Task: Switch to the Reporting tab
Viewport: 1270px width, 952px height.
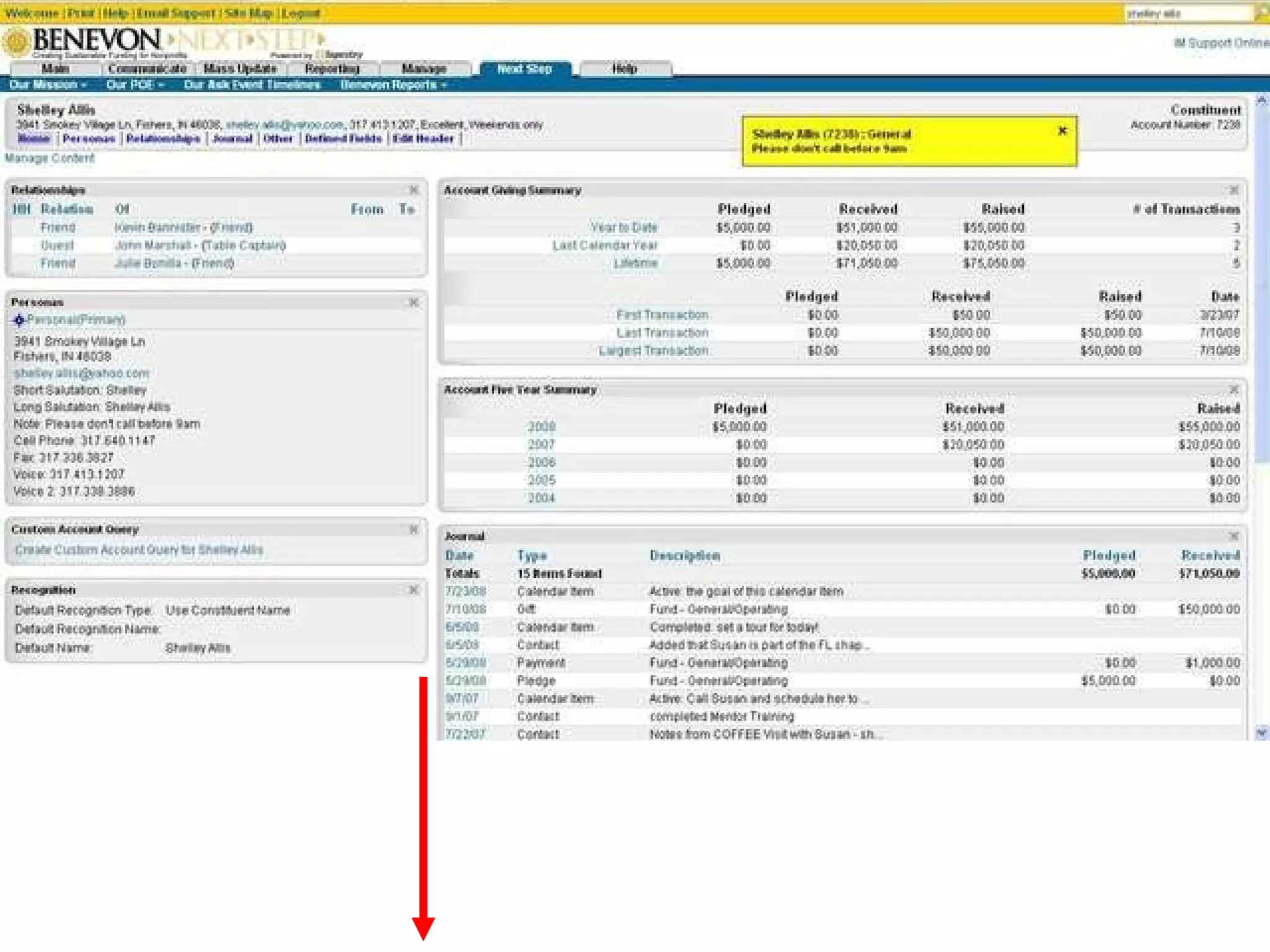Action: 332,69
